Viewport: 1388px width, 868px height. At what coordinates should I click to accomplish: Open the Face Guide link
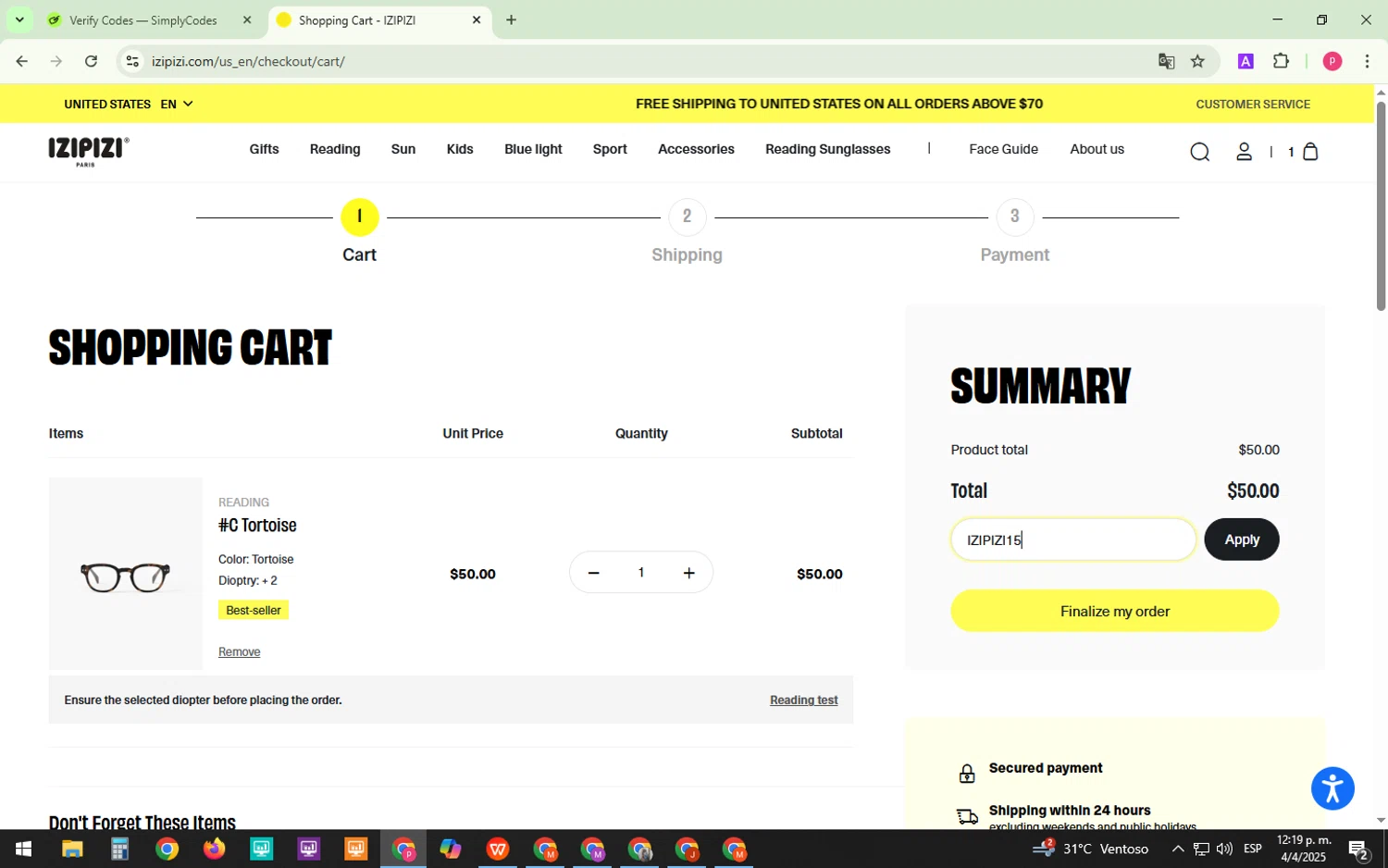click(1003, 149)
